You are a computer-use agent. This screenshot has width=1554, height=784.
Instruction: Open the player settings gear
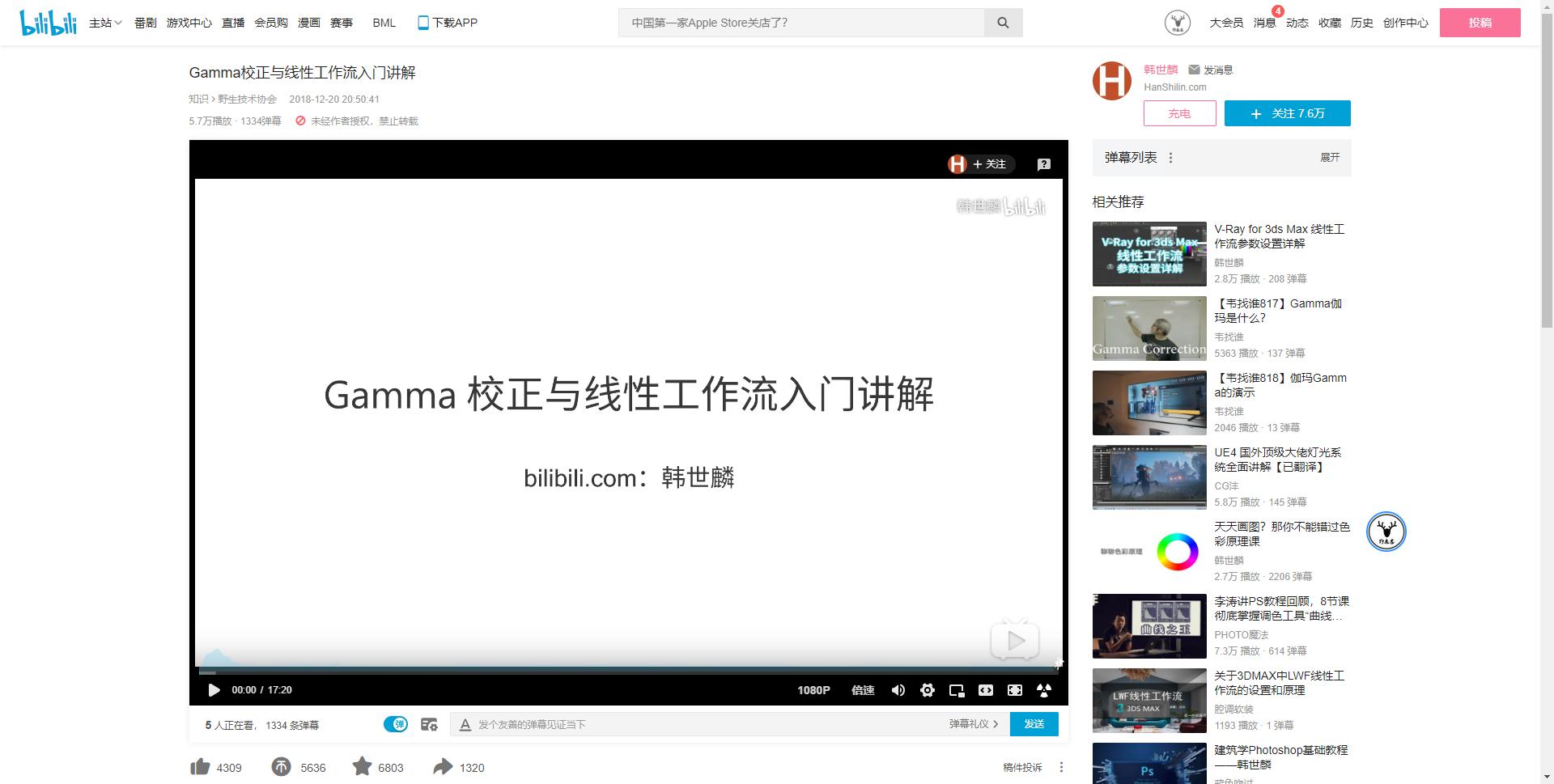928,690
